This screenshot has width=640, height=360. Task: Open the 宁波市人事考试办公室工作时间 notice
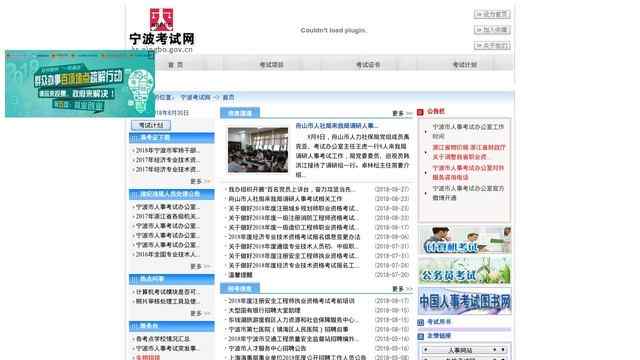point(468,131)
